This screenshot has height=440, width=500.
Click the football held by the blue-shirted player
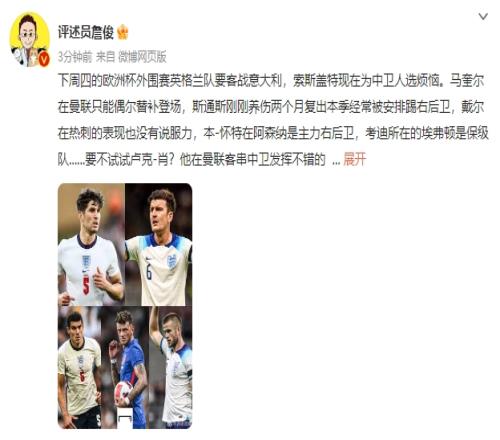point(123,393)
